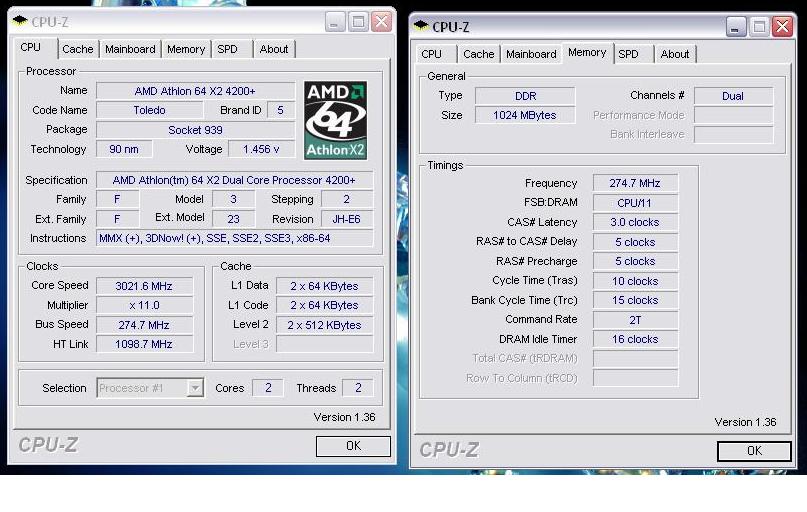Click the Cycle Time (Tras) value '10 clocks'

point(635,281)
